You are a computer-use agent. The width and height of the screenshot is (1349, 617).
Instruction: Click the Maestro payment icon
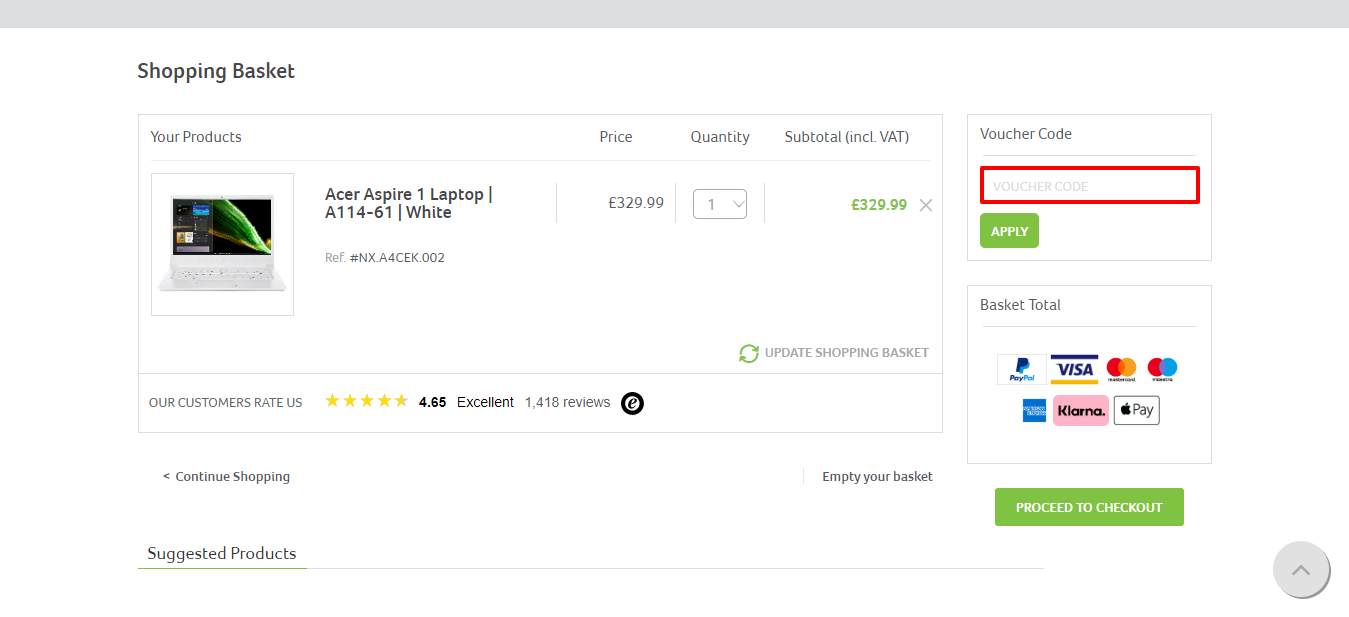(1162, 369)
